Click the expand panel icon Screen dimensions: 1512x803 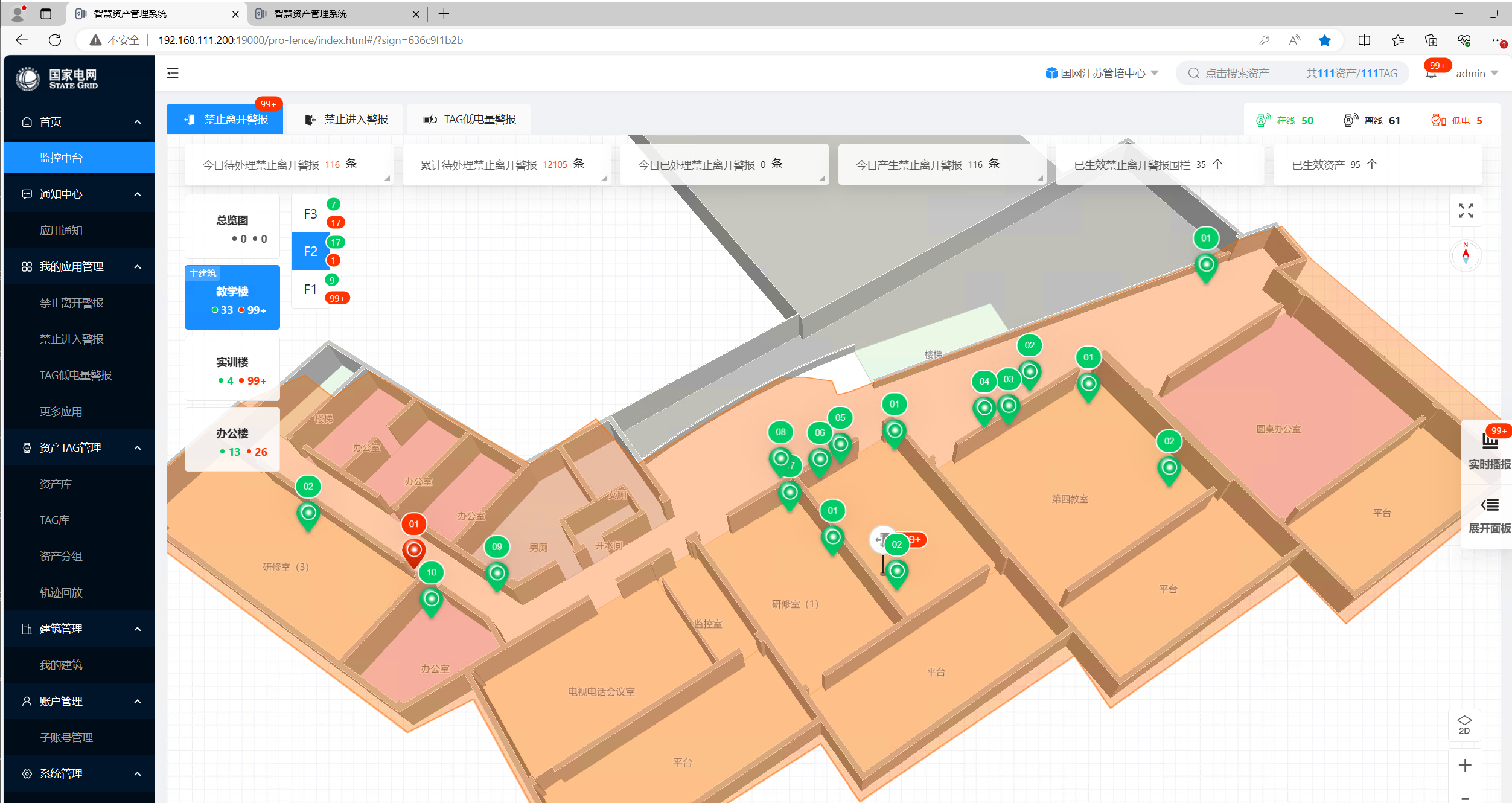[1489, 514]
